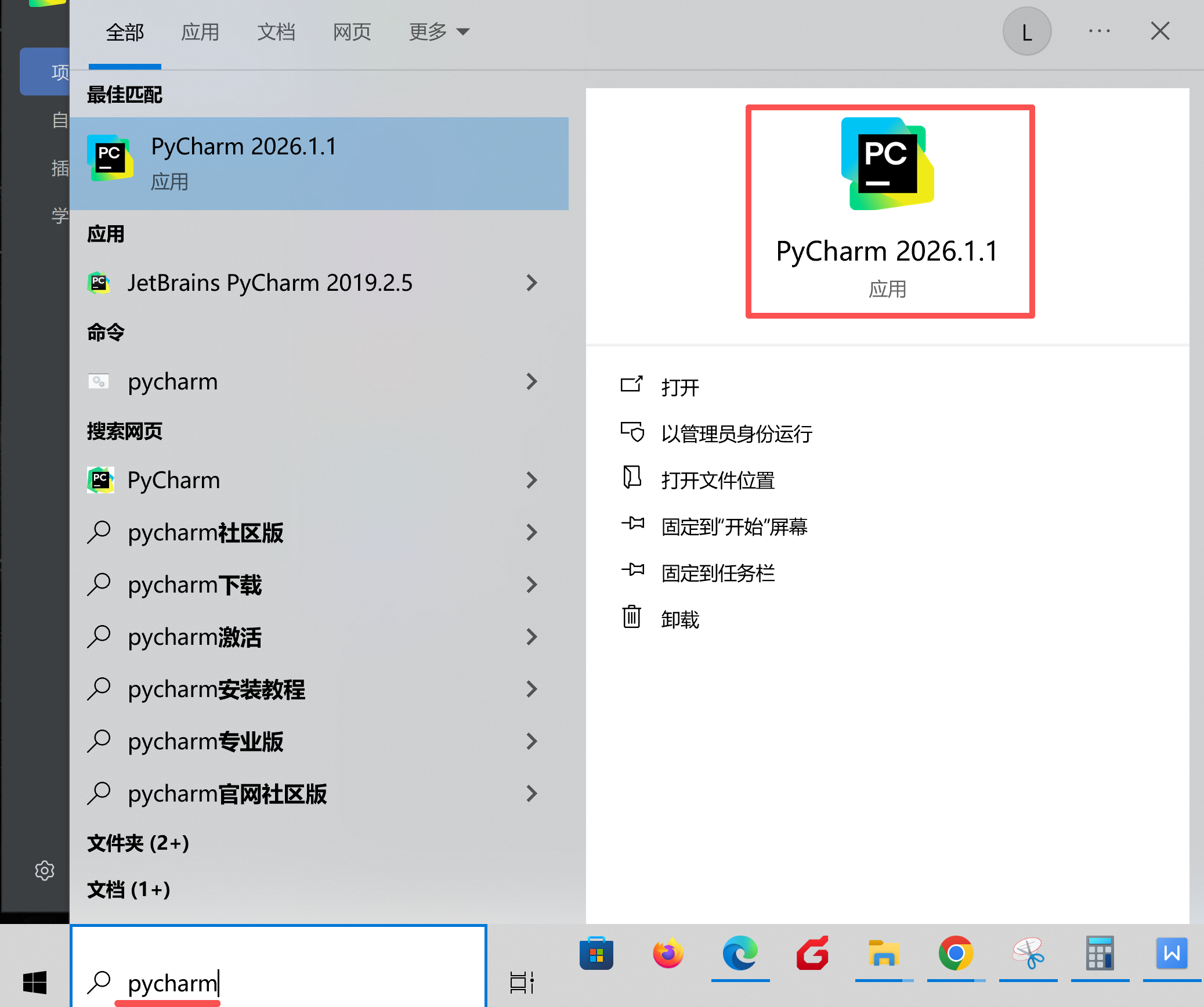Click the pycharm安装教程 suggestion text
This screenshot has height=1007, width=1204.
point(216,689)
